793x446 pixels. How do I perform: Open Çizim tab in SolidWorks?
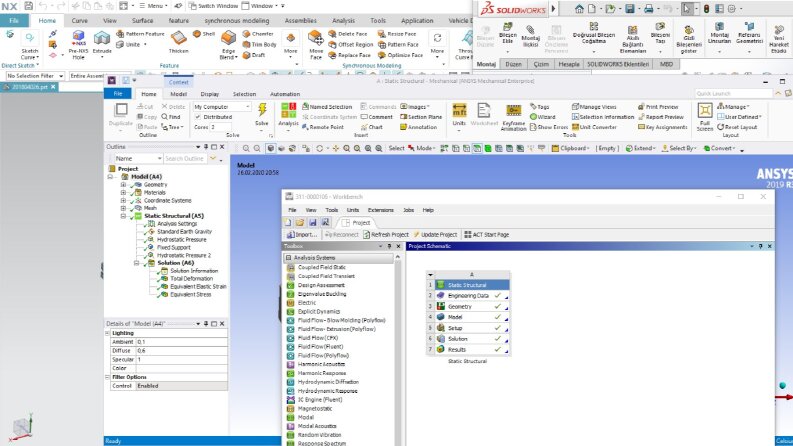541,64
